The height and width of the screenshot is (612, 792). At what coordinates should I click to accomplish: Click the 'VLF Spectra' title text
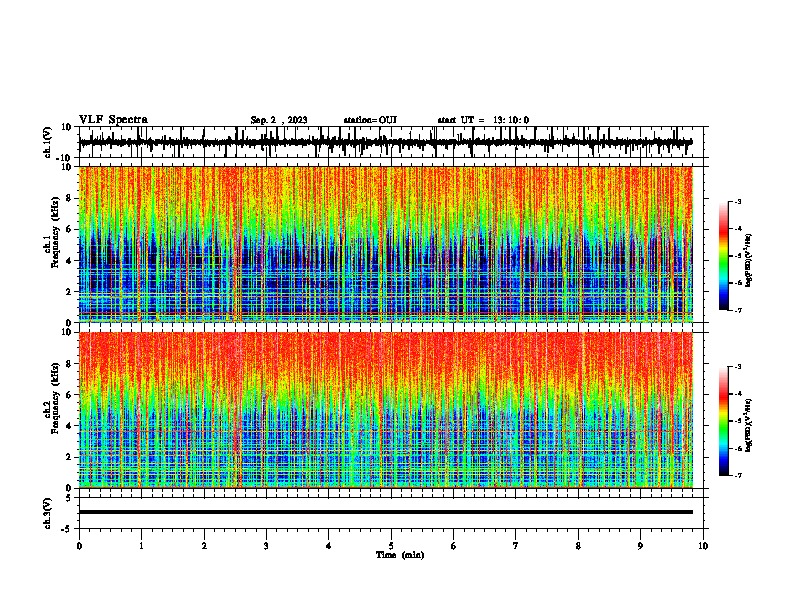click(113, 120)
